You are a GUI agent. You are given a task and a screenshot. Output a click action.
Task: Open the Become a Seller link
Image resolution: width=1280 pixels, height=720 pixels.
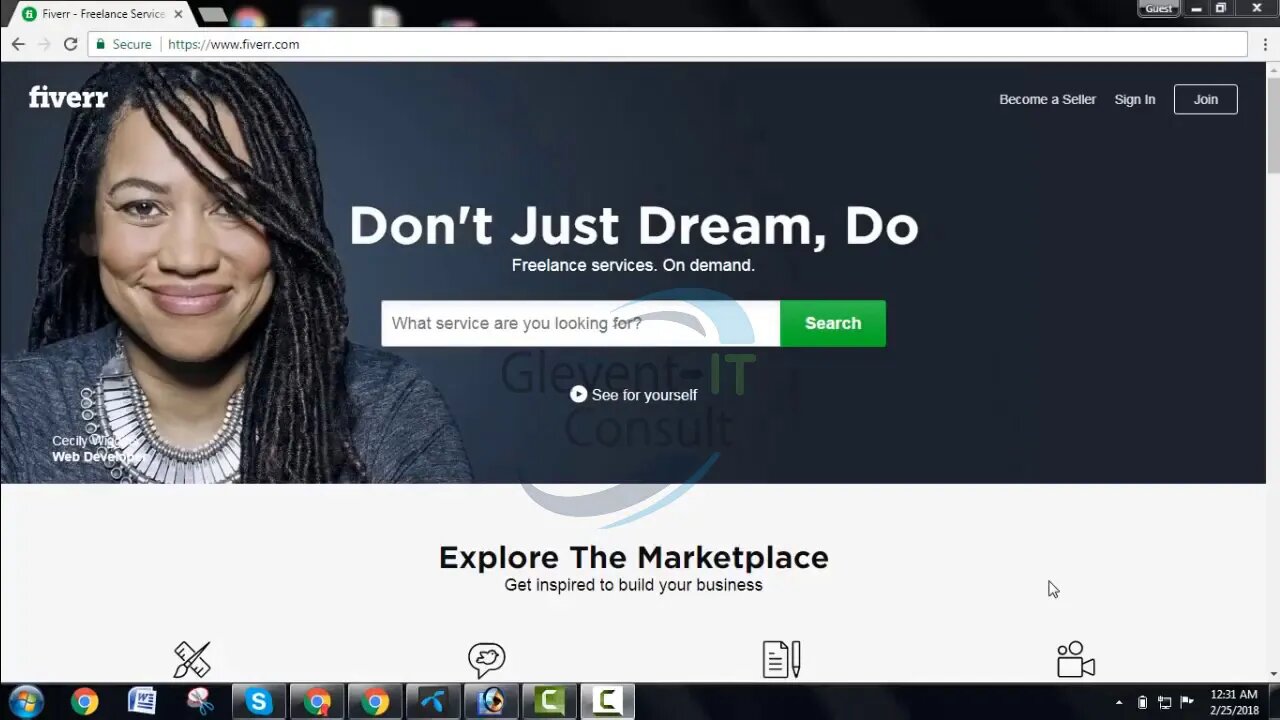[1047, 99]
